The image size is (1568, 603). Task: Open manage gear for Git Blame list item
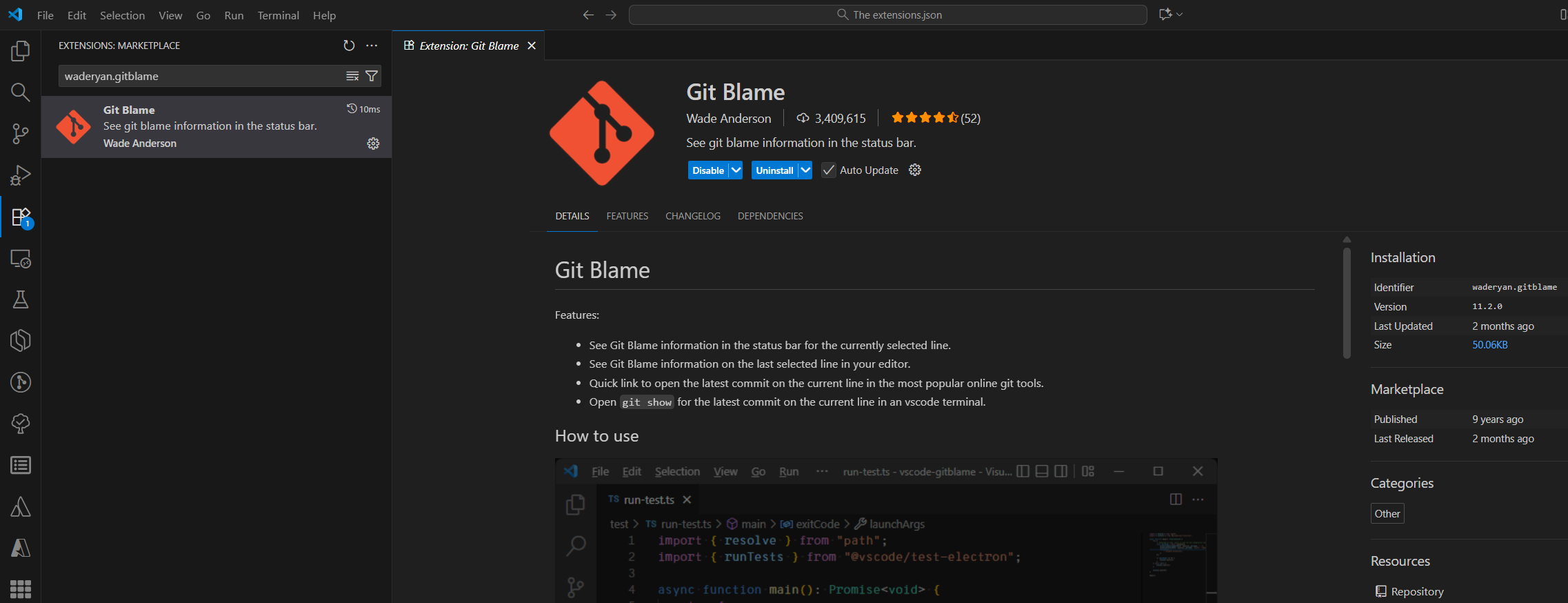(373, 144)
